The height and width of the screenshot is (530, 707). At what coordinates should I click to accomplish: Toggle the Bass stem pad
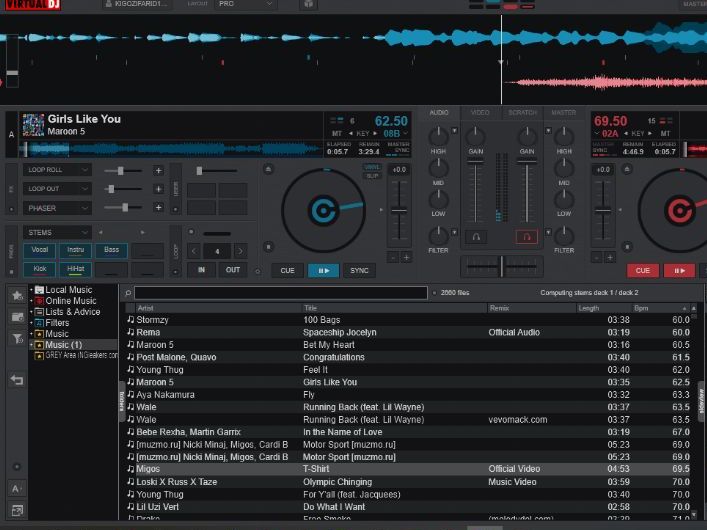point(111,250)
